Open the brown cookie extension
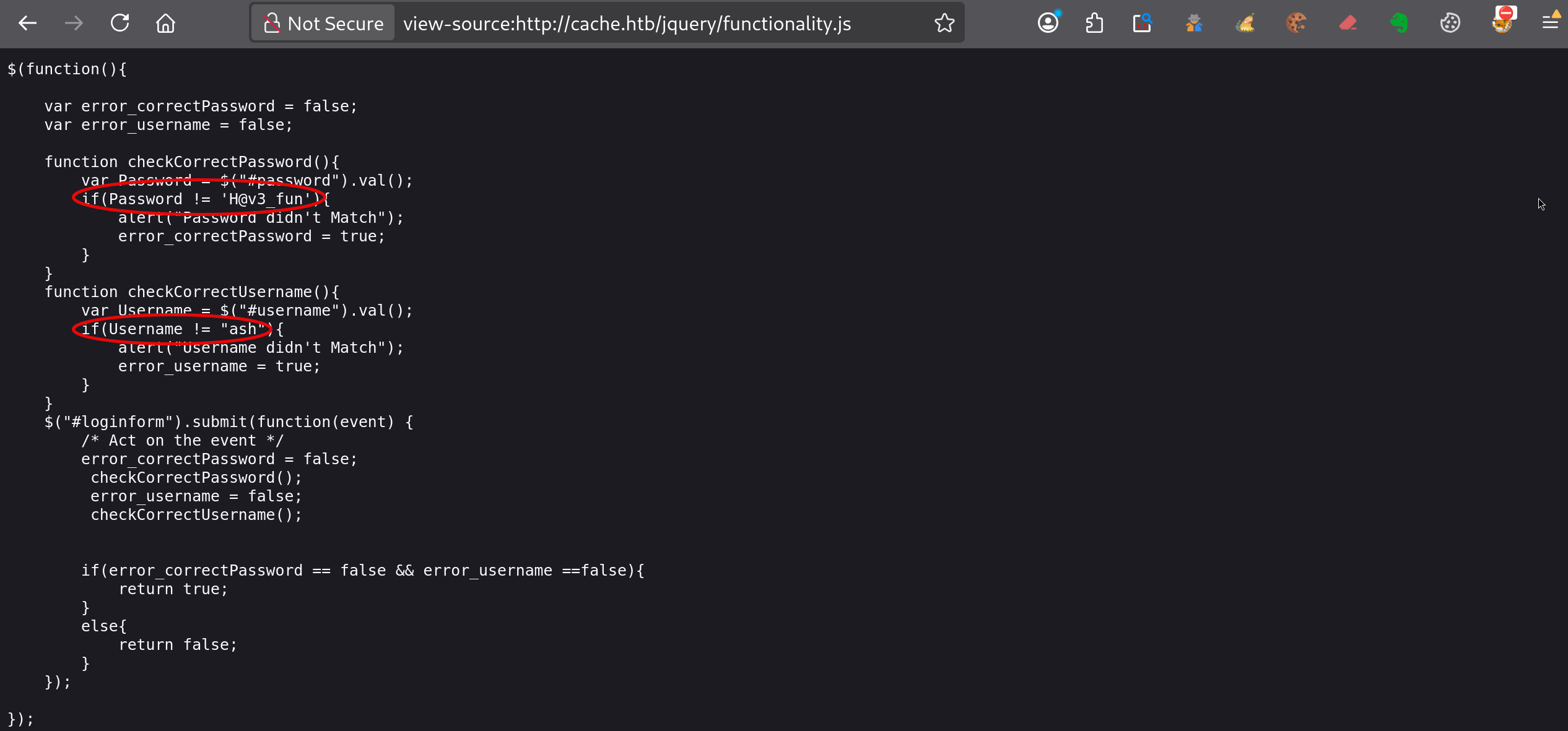1568x731 pixels. tap(1296, 24)
